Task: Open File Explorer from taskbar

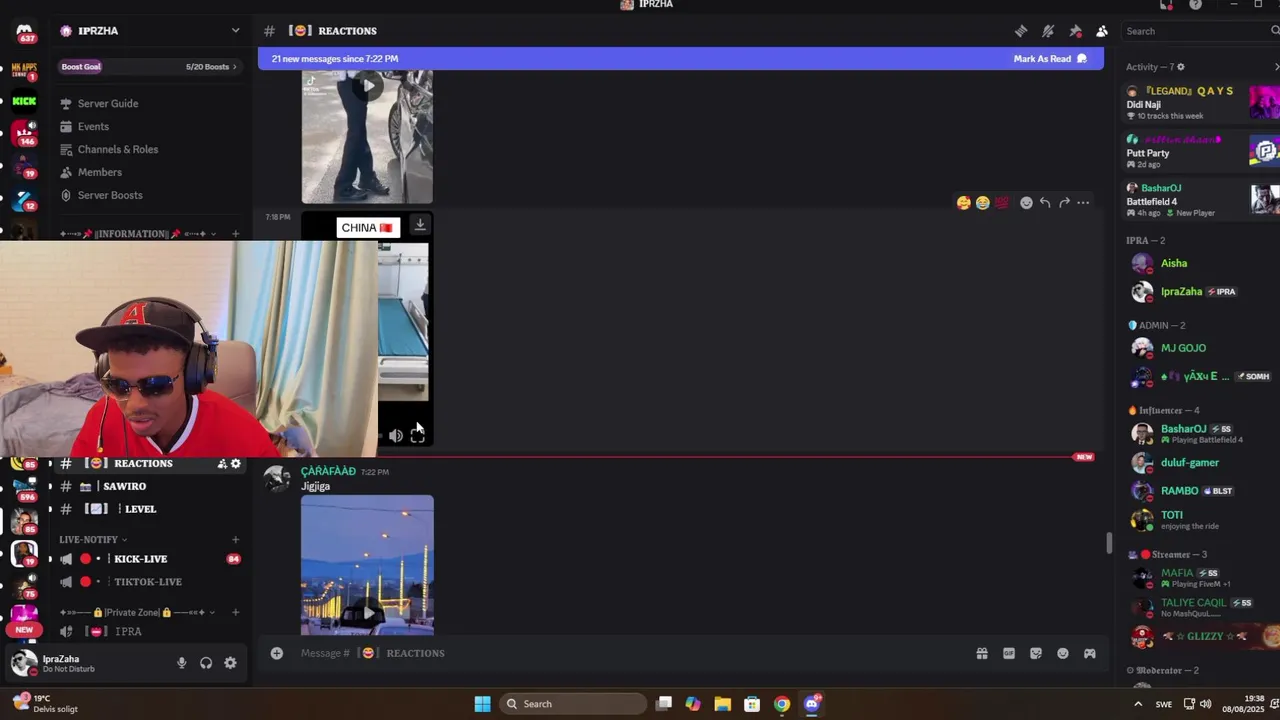Action: (722, 704)
